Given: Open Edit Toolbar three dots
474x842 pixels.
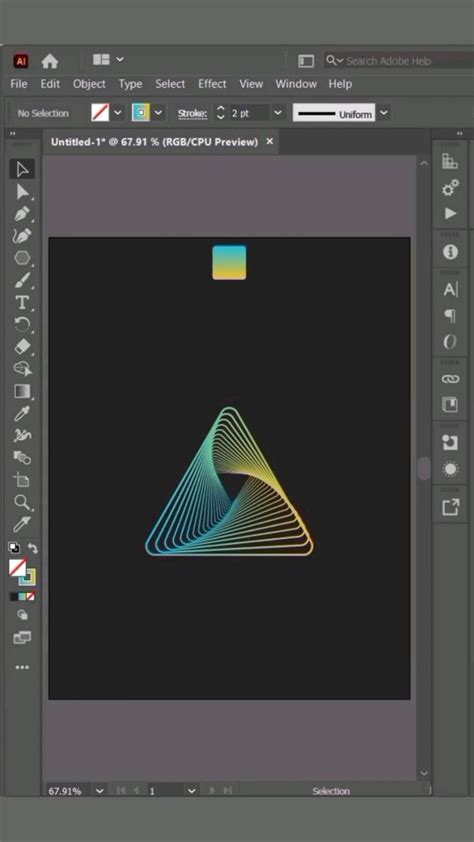Looking at the screenshot, I should pyautogui.click(x=22, y=667).
